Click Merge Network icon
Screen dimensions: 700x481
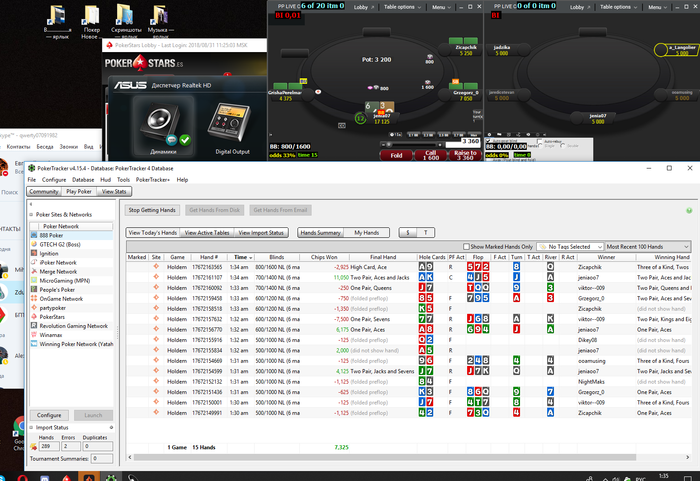pyautogui.click(x=34, y=272)
